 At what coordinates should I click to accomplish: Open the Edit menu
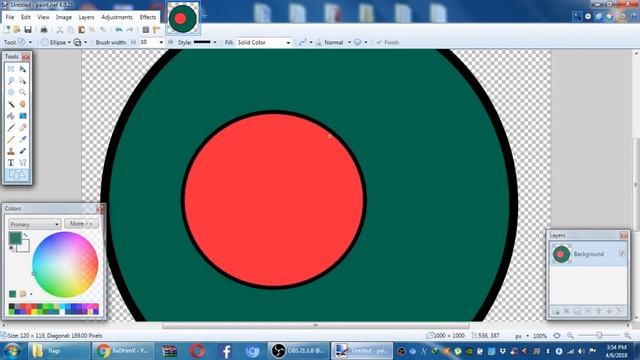click(26, 17)
